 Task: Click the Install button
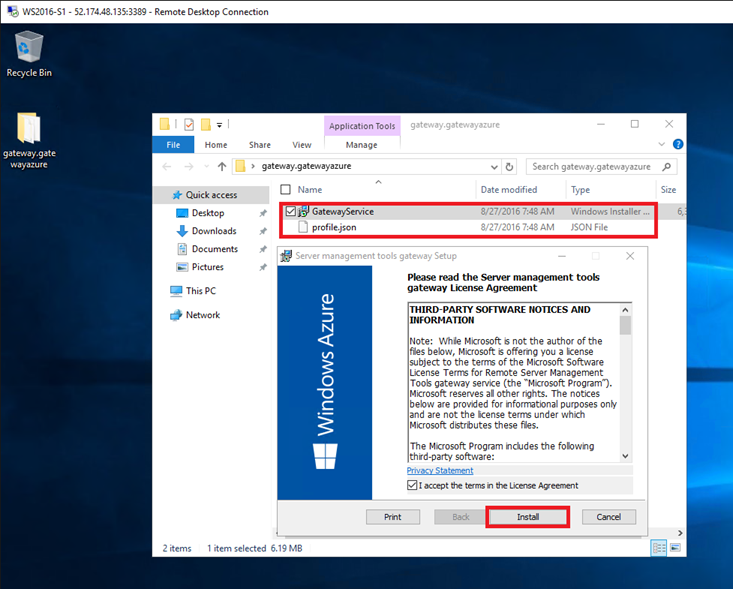pos(528,517)
